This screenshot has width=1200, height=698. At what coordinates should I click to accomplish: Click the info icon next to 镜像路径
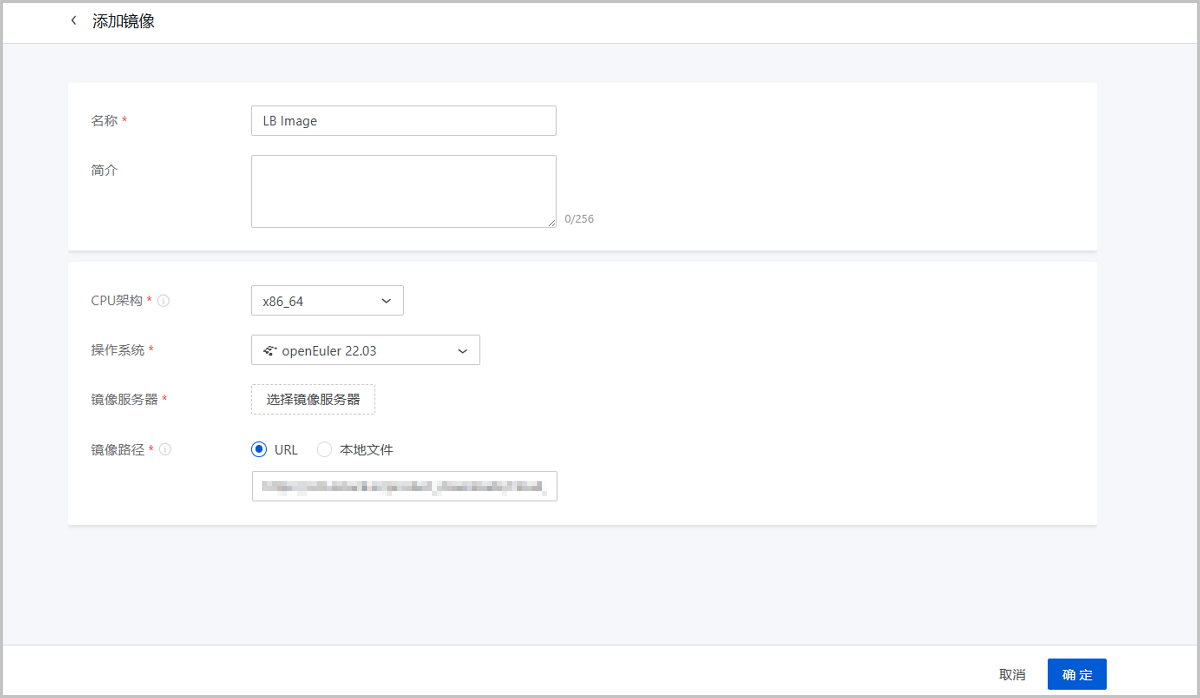[x=165, y=450]
